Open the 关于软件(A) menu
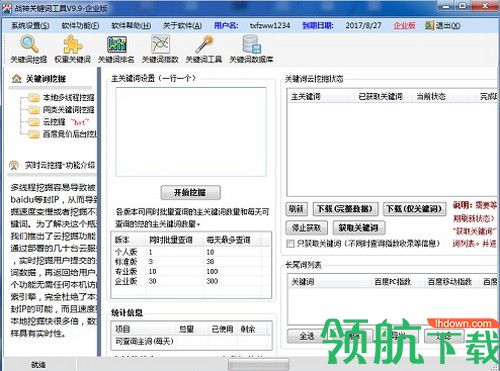 click(x=182, y=25)
